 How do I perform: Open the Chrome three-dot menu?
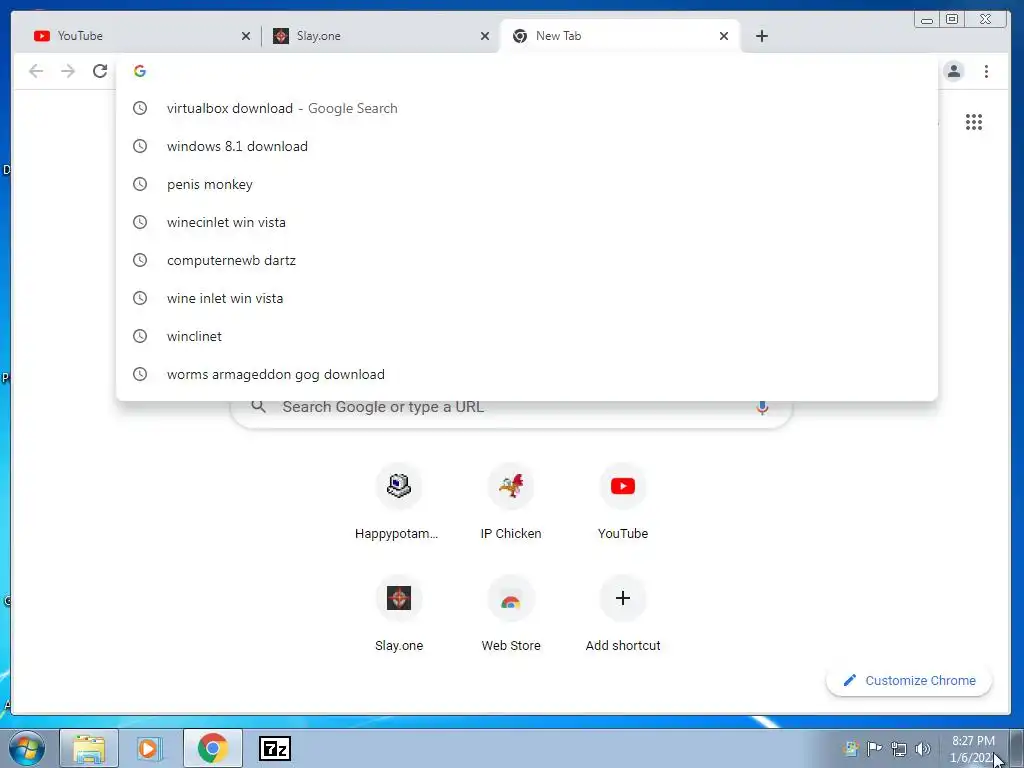click(x=986, y=71)
